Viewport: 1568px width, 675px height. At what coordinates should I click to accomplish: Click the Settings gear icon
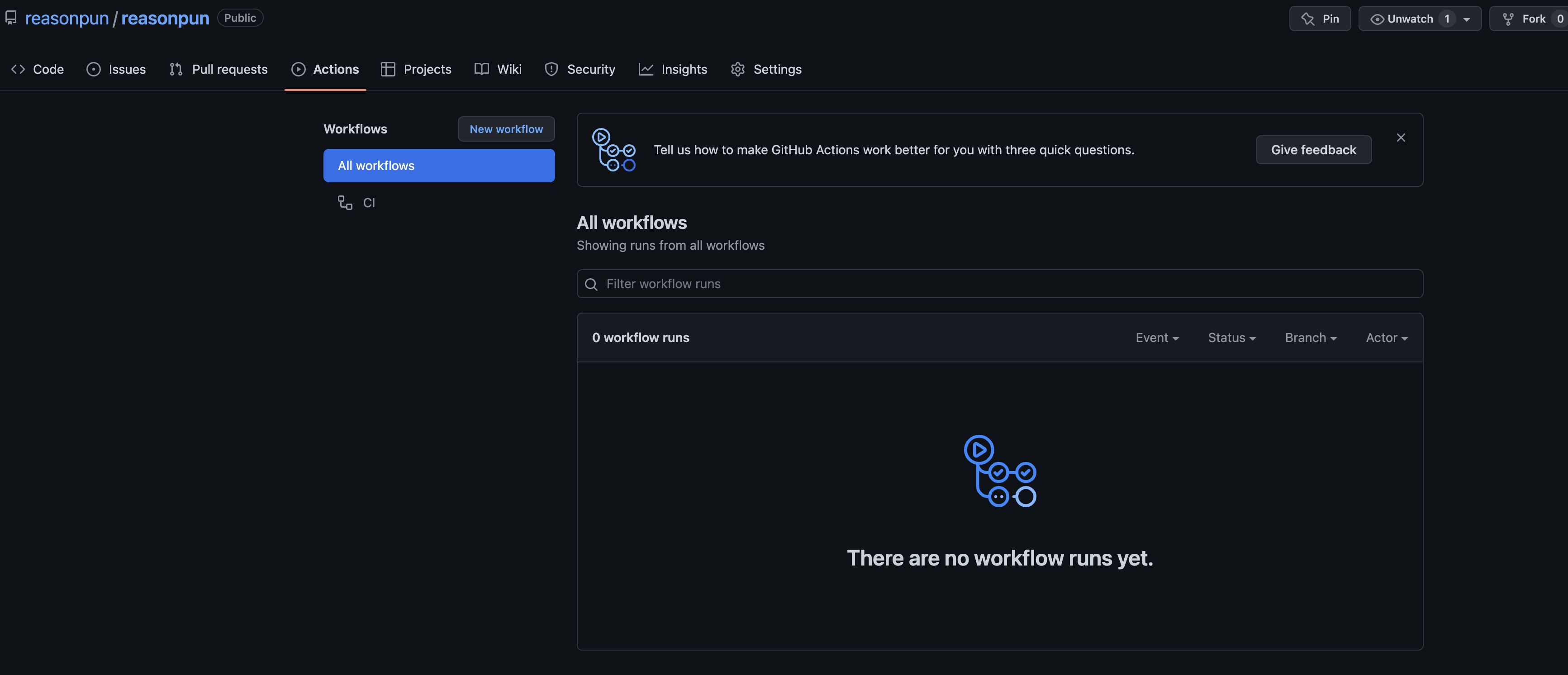tap(738, 69)
